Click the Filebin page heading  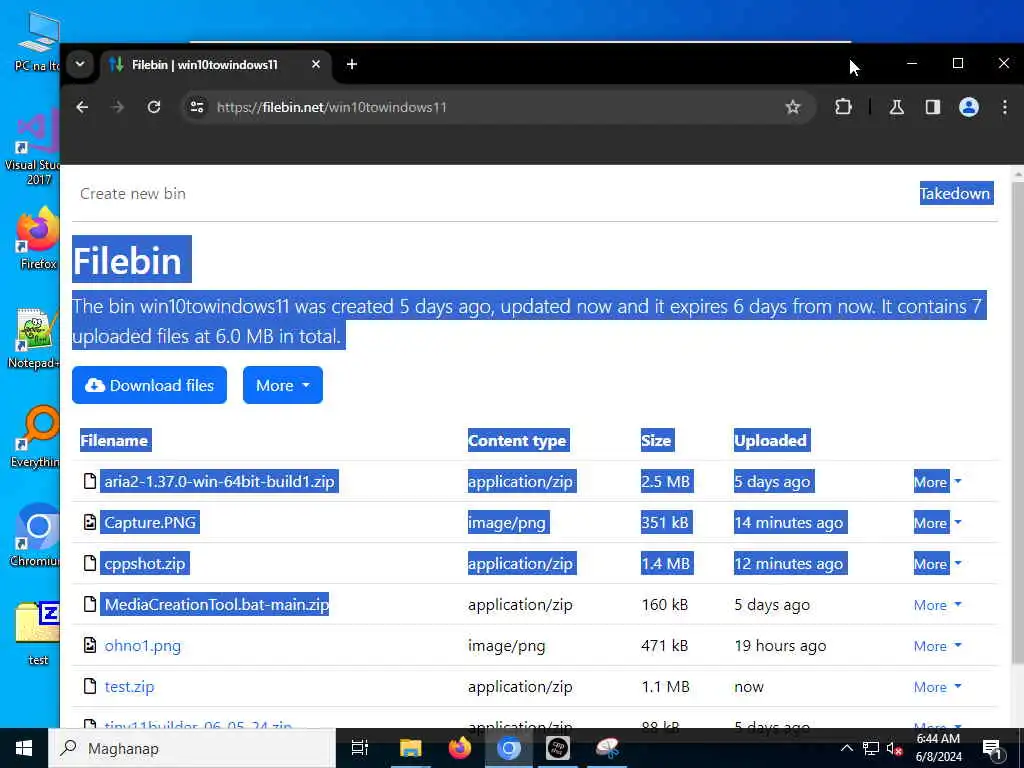coord(127,261)
